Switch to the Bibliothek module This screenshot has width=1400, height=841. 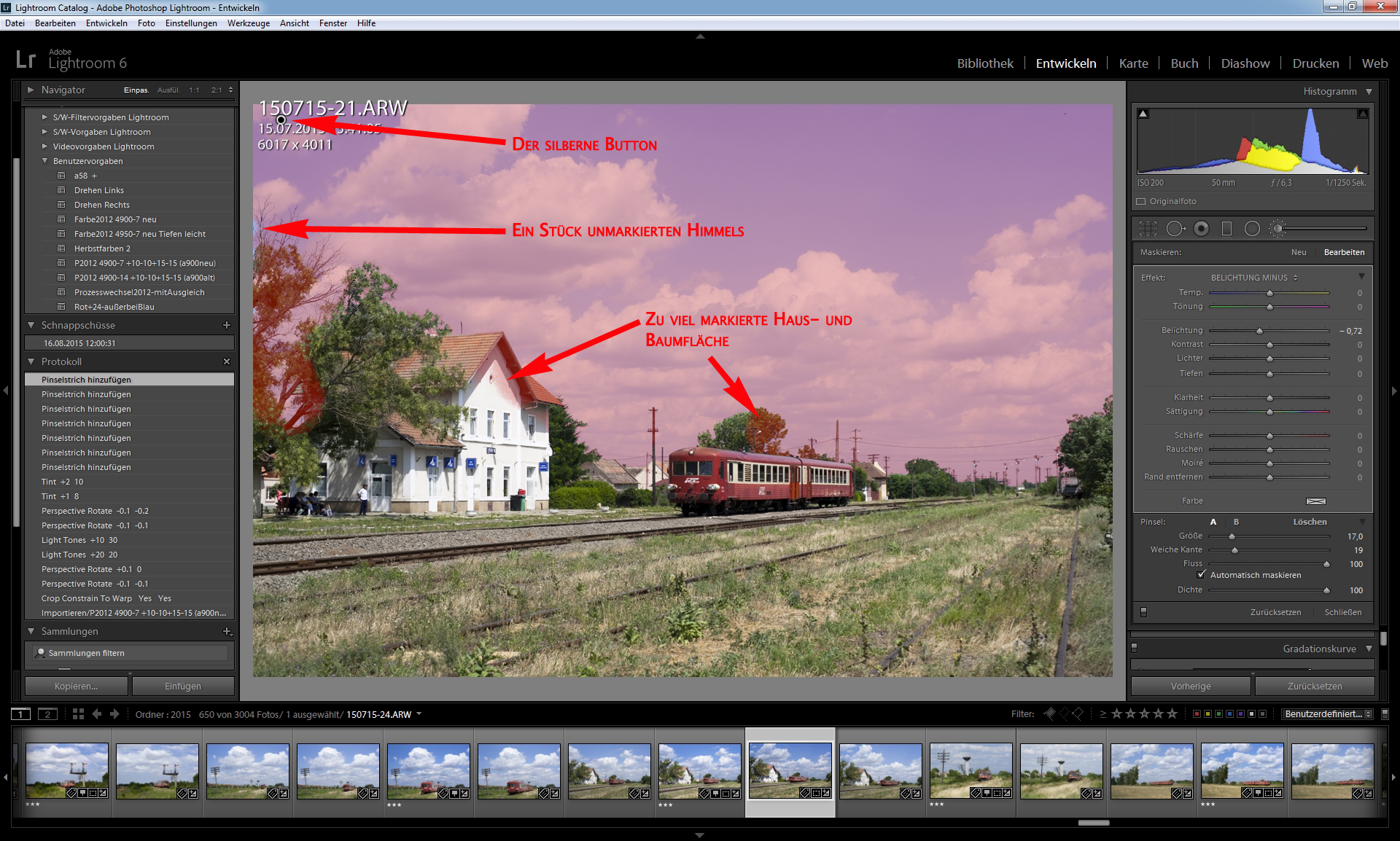point(984,63)
